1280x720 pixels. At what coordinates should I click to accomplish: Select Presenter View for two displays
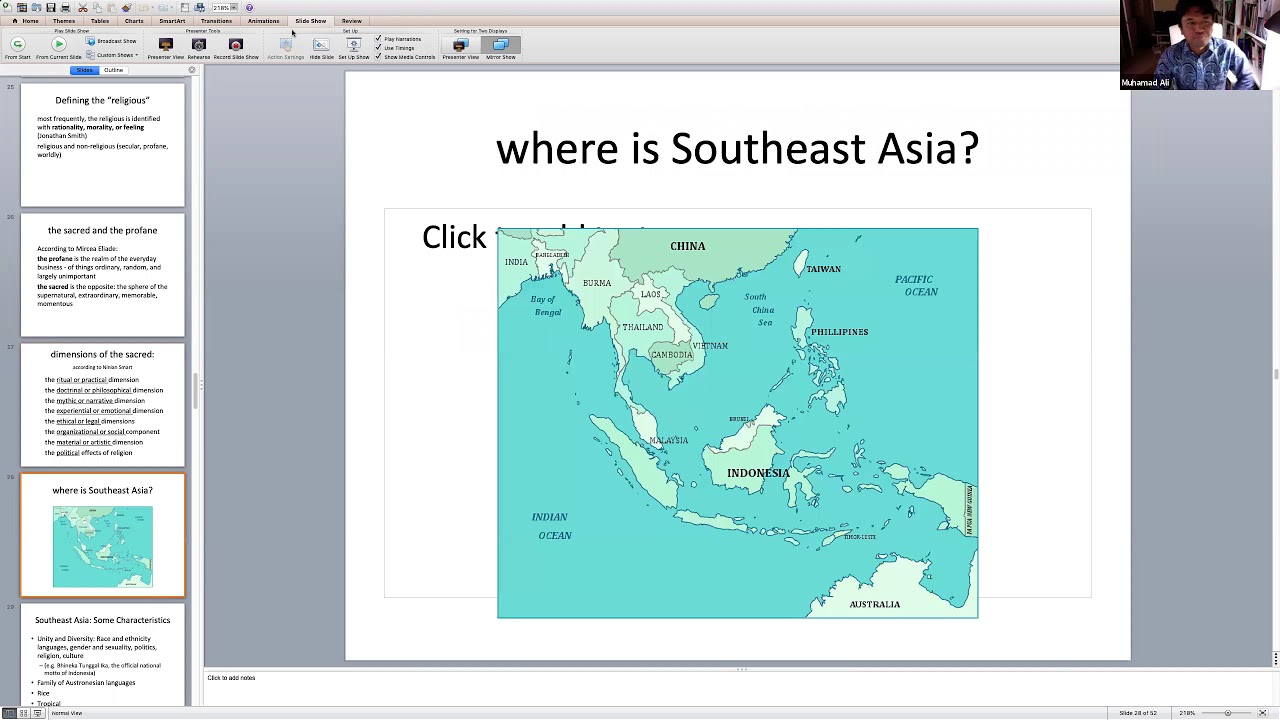[460, 48]
